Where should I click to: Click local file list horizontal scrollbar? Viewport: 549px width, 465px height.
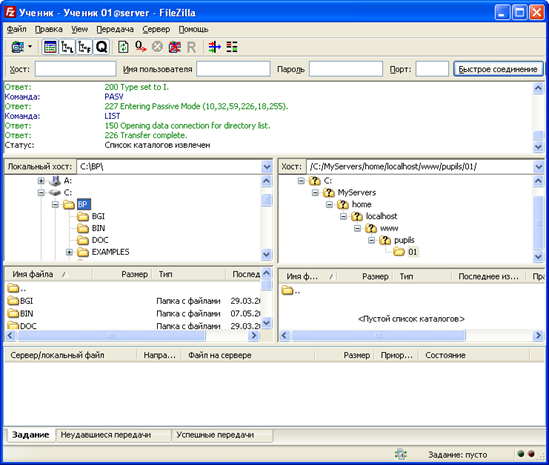pyautogui.click(x=132, y=335)
